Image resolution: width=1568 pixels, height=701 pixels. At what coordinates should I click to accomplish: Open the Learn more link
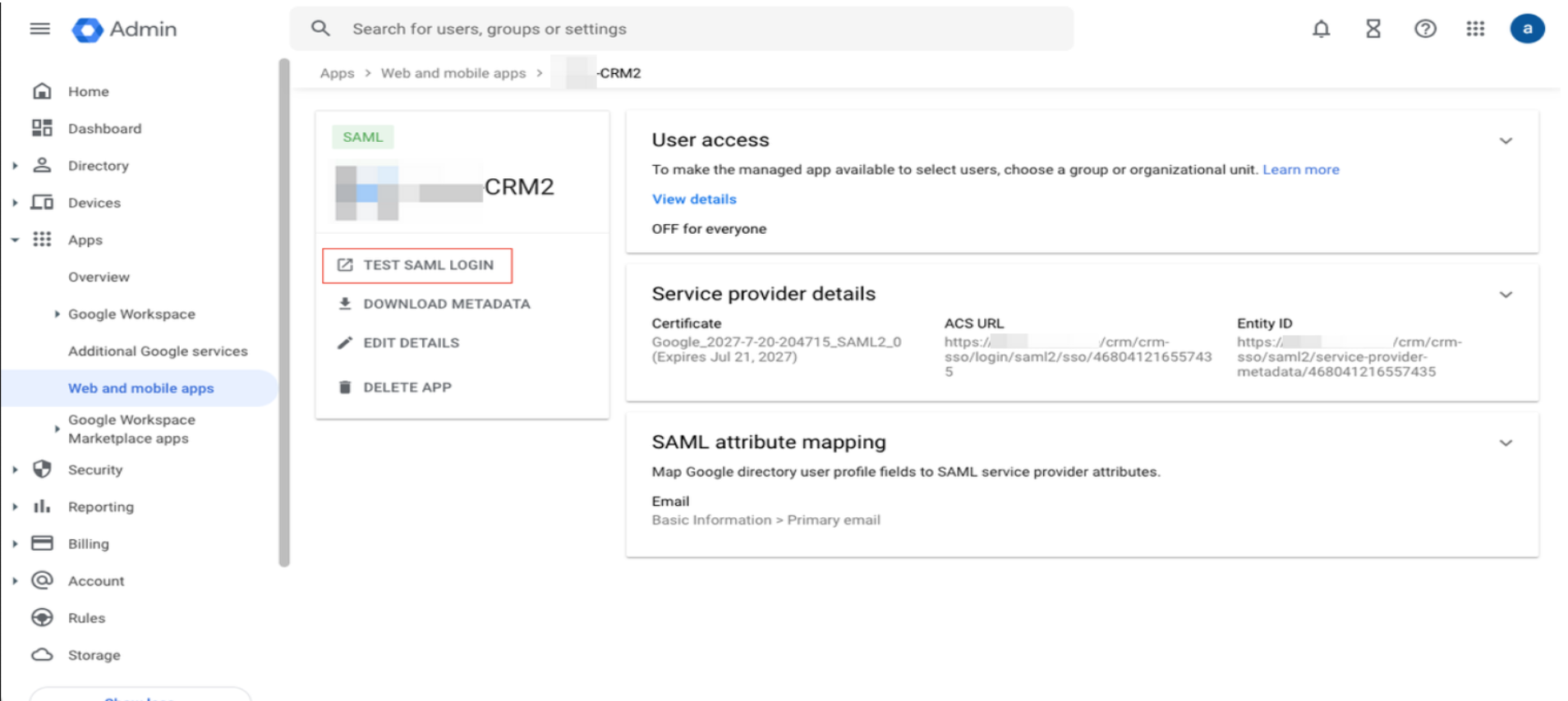pos(1300,169)
